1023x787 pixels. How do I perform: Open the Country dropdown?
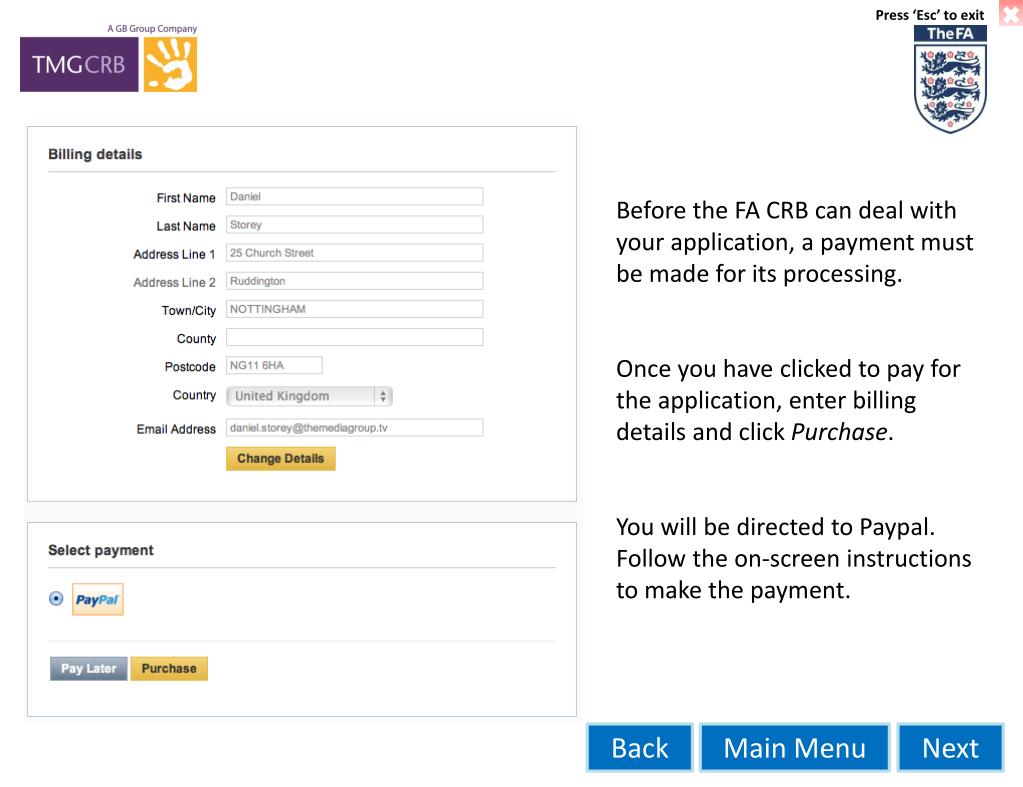[x=309, y=396]
